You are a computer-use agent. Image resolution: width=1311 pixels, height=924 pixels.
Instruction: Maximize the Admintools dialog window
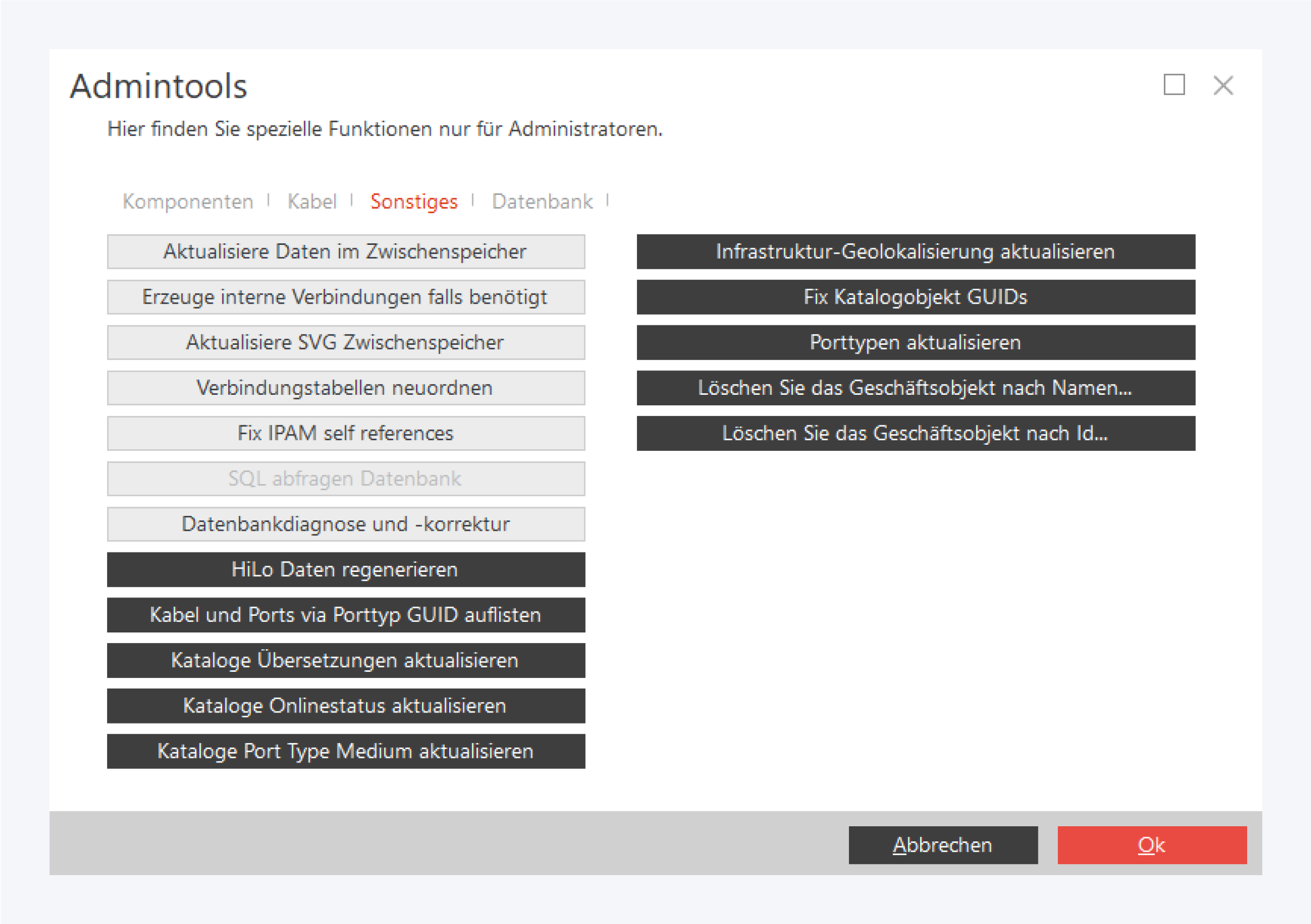pyautogui.click(x=1174, y=85)
